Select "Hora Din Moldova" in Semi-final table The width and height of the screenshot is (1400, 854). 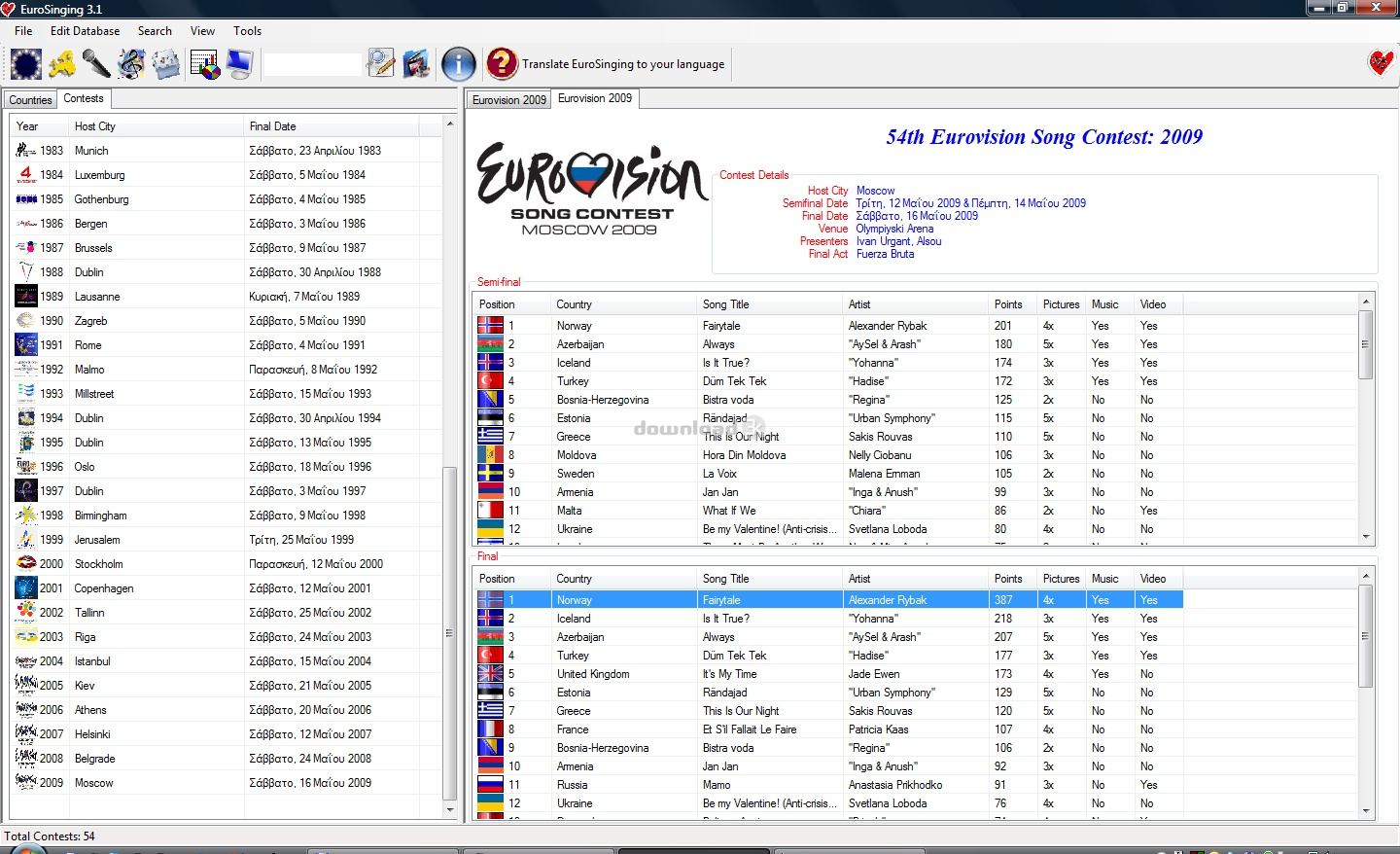(745, 455)
